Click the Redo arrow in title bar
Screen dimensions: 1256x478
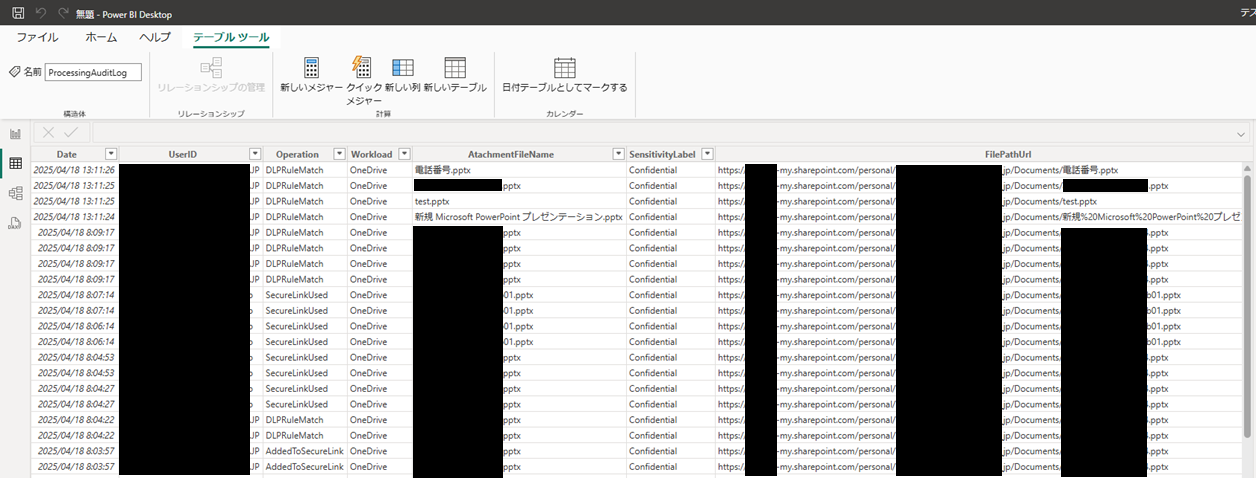64,13
